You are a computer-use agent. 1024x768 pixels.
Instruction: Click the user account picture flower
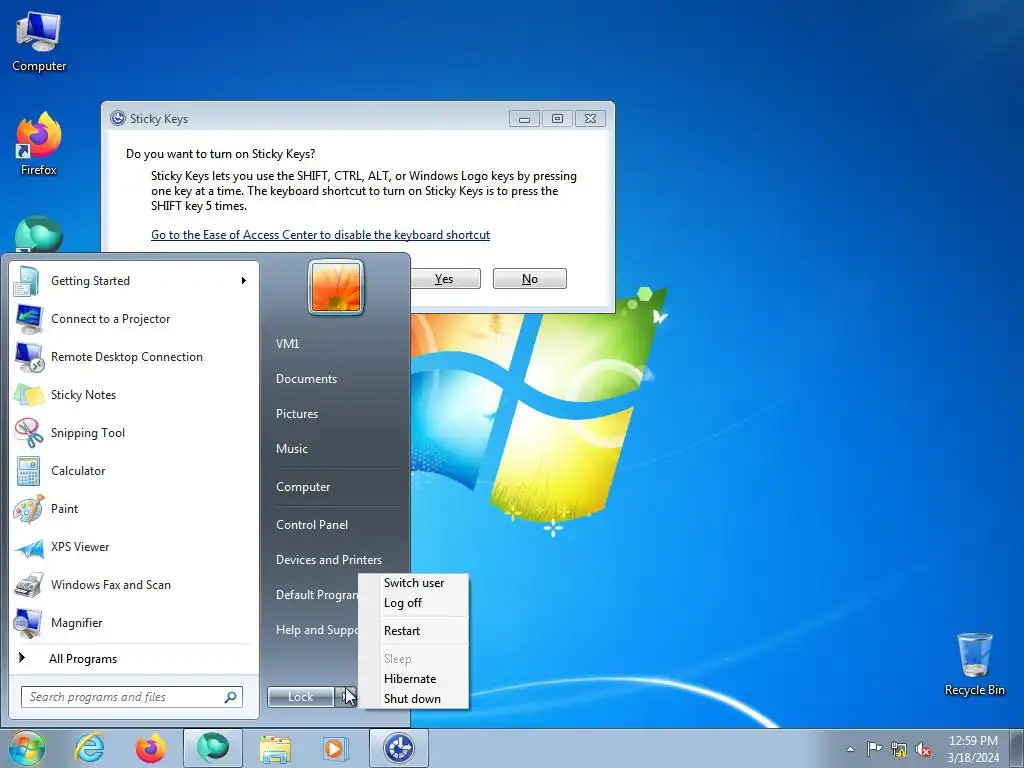click(x=336, y=287)
